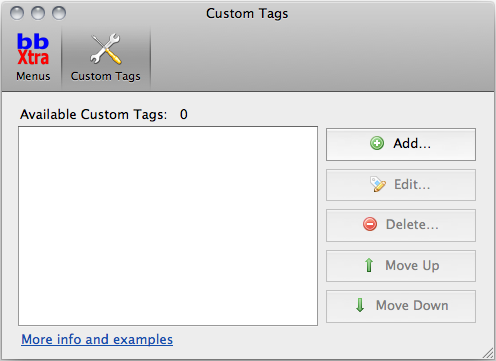Screen dimensions: 496x361
Task: Click the window minimize button
Action: [x=38, y=13]
